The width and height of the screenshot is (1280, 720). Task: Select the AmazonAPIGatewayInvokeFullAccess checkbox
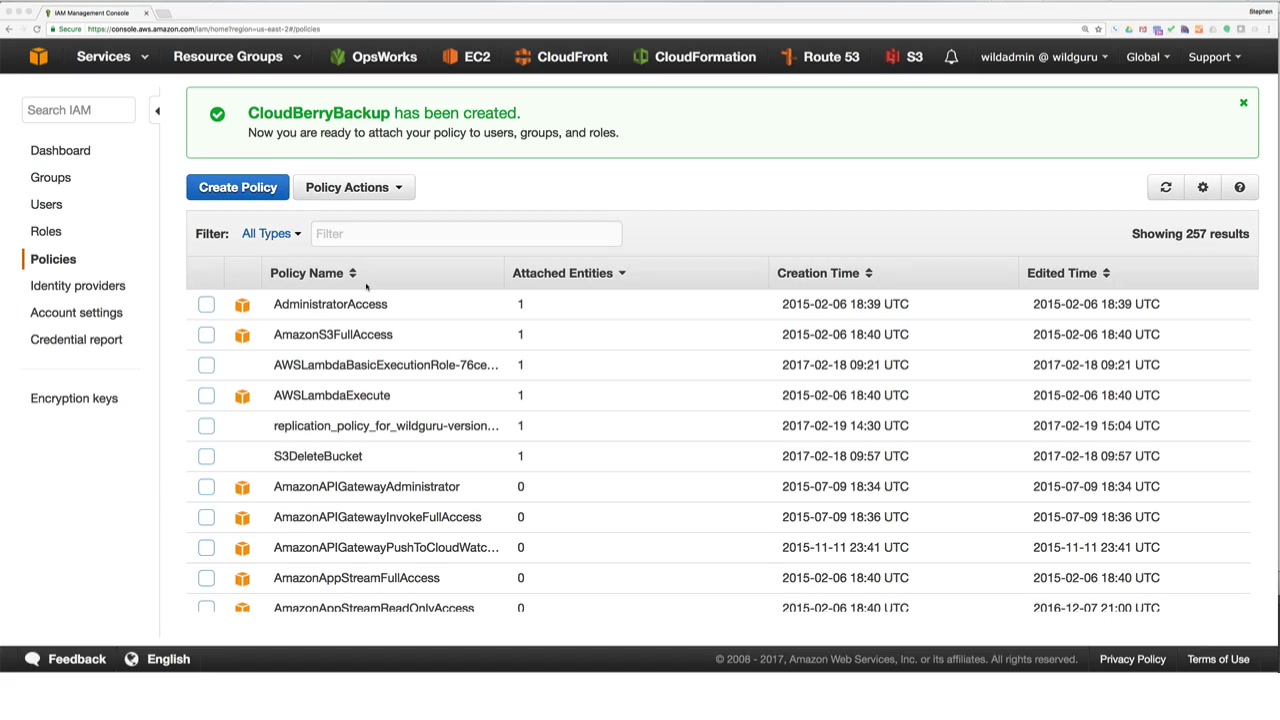(206, 517)
